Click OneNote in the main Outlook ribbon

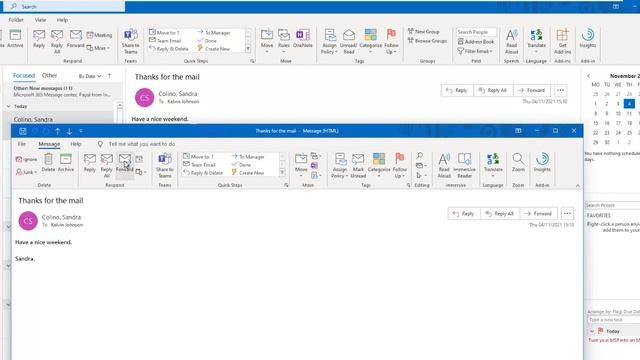click(303, 39)
